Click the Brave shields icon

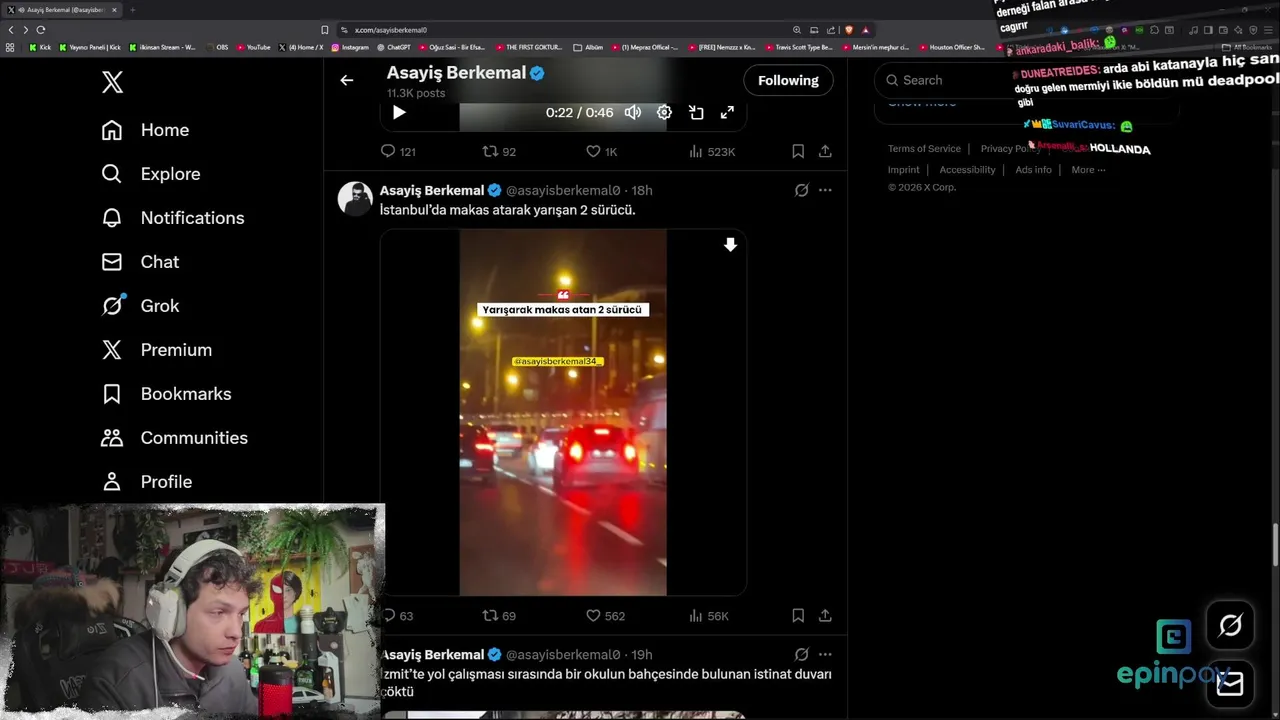849,30
